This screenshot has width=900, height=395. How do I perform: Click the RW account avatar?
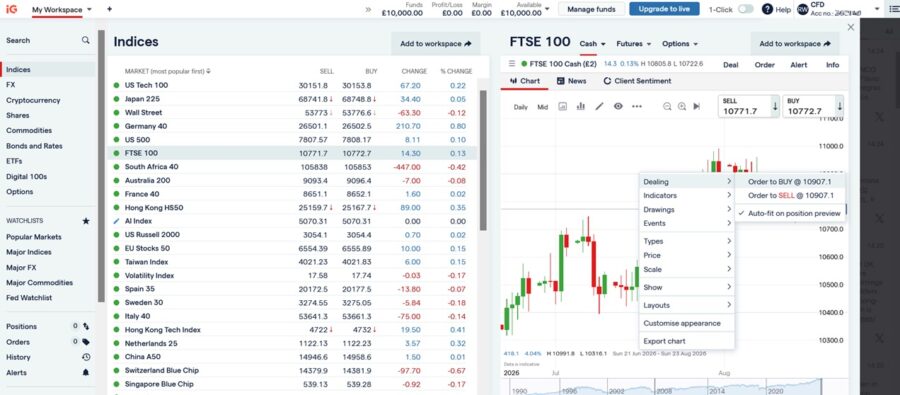[802, 9]
